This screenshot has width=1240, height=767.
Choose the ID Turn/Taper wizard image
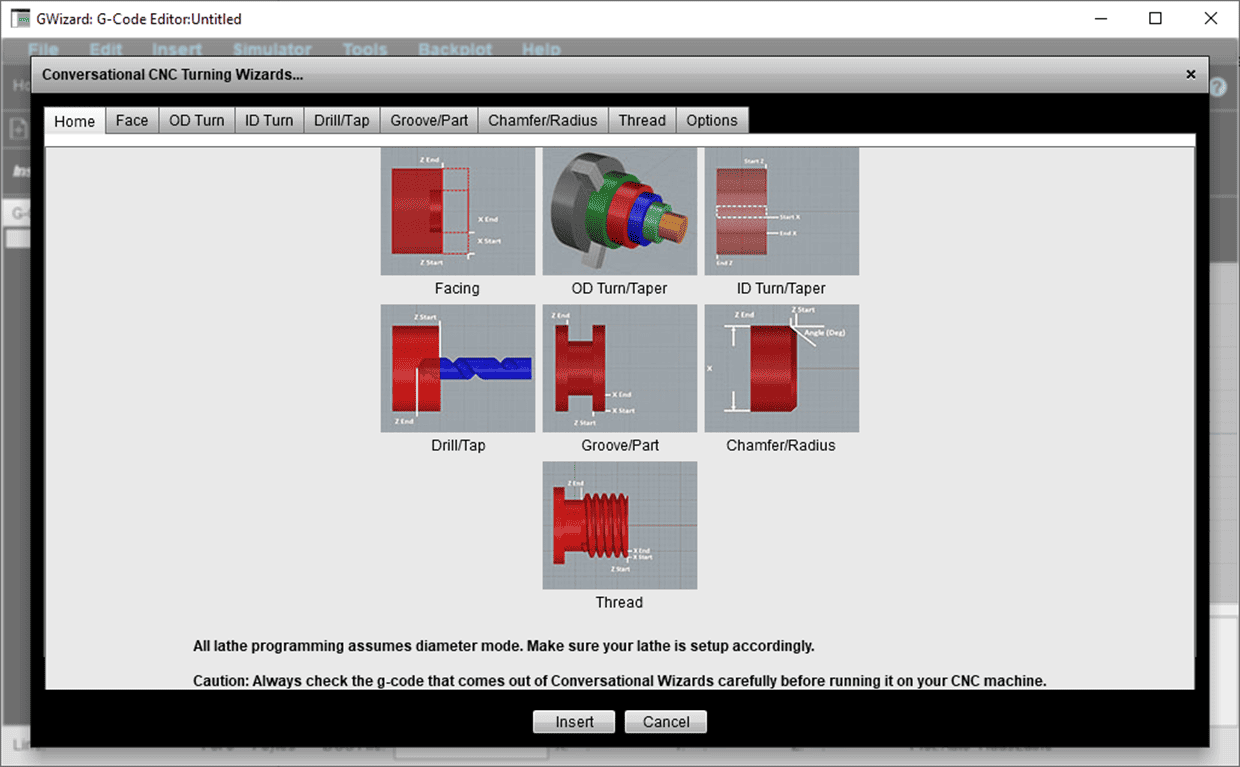click(781, 210)
